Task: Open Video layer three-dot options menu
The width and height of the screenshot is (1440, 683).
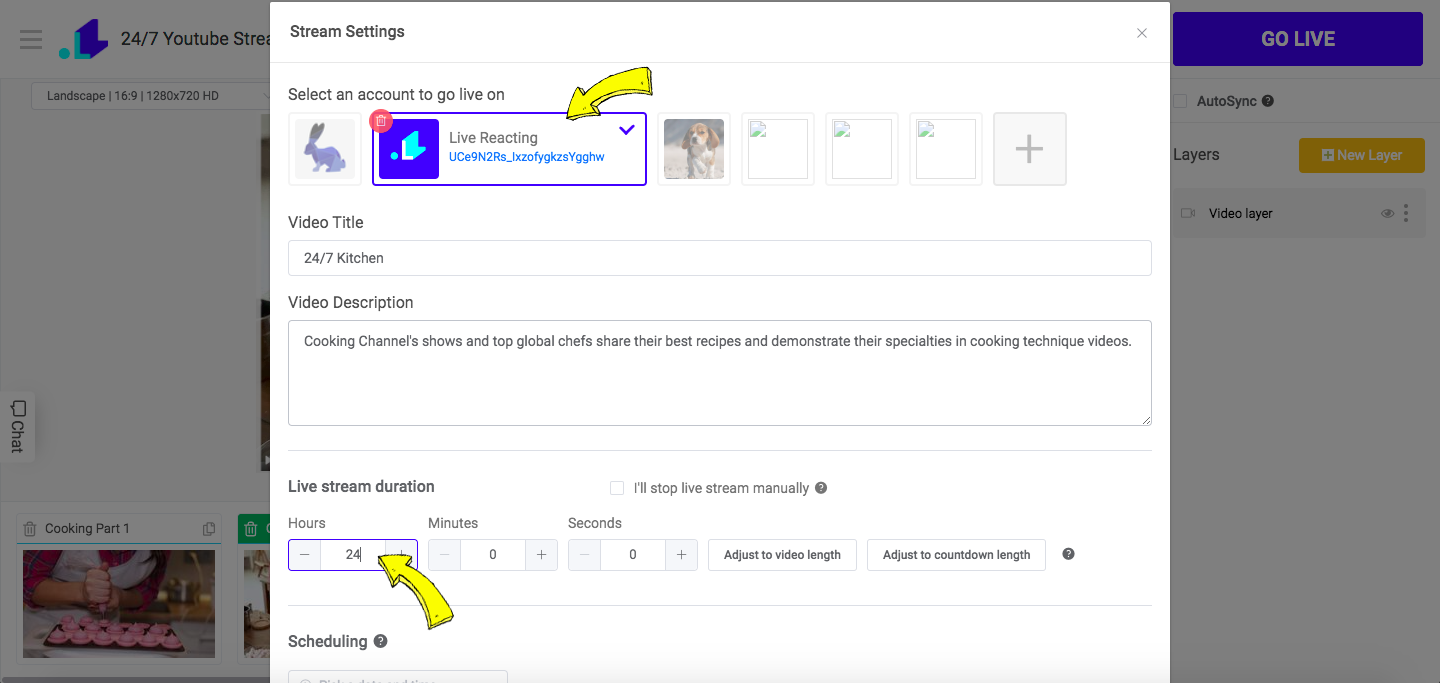Action: click(1407, 214)
